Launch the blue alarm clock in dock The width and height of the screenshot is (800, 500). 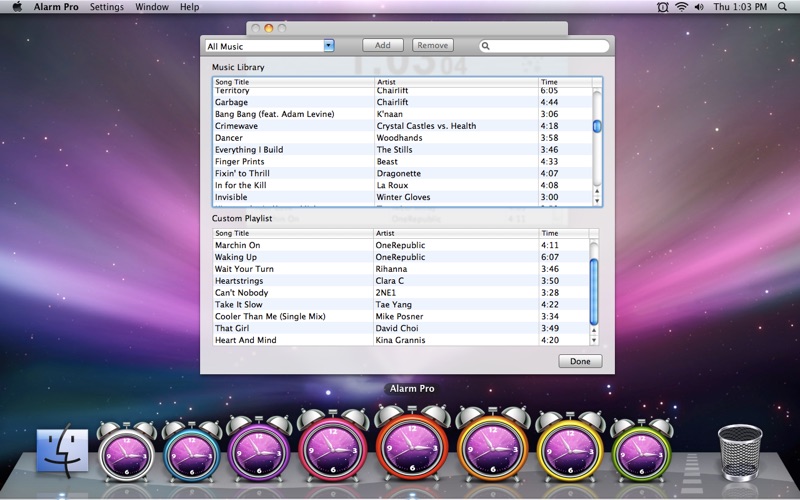click(x=192, y=451)
